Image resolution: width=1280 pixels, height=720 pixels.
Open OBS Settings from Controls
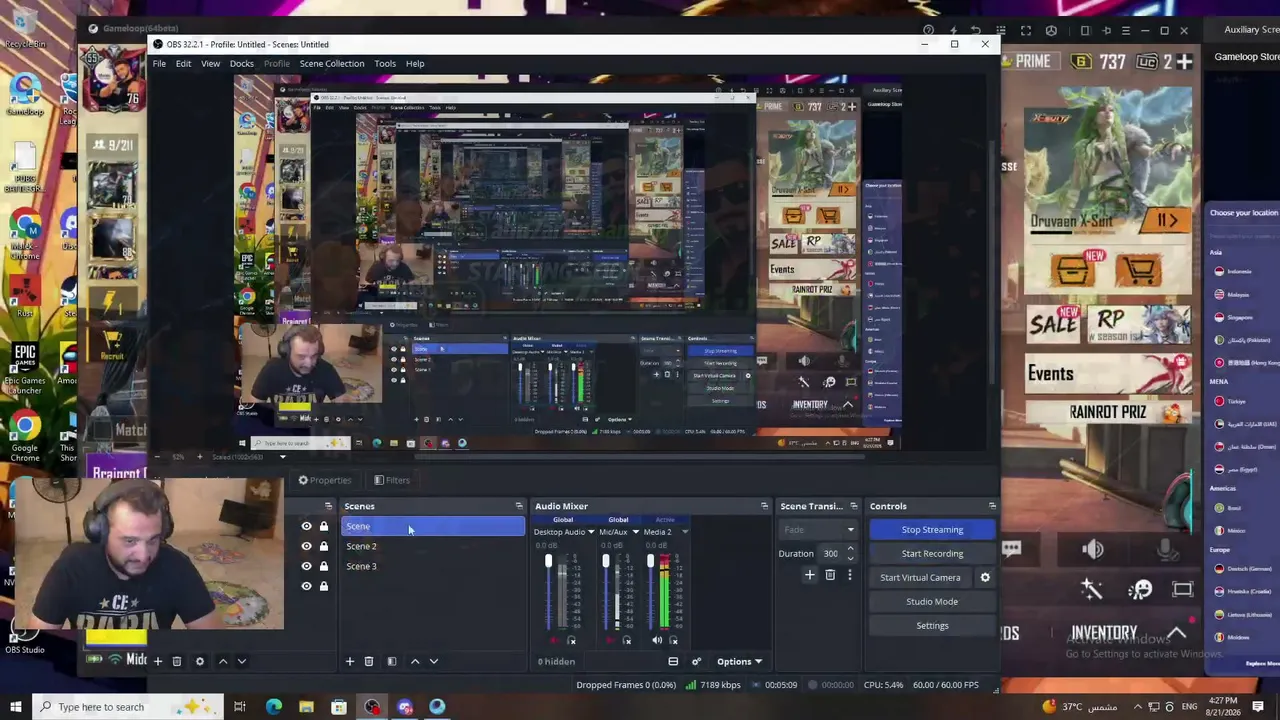tap(932, 626)
